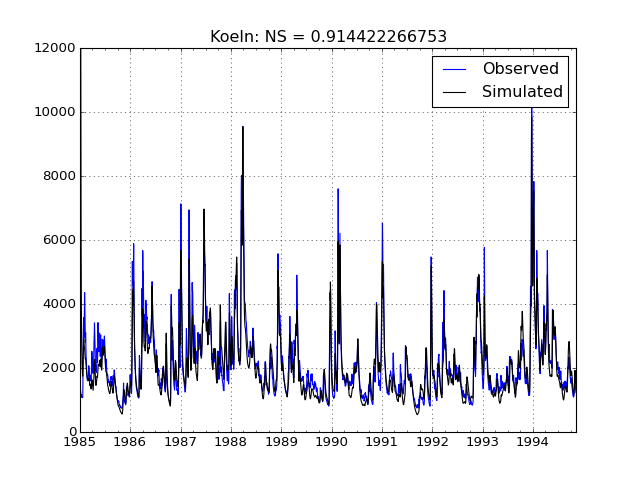Screen dimensions: 640x480
Task: Select the 'Simulated' legend label
Action: tap(522, 92)
